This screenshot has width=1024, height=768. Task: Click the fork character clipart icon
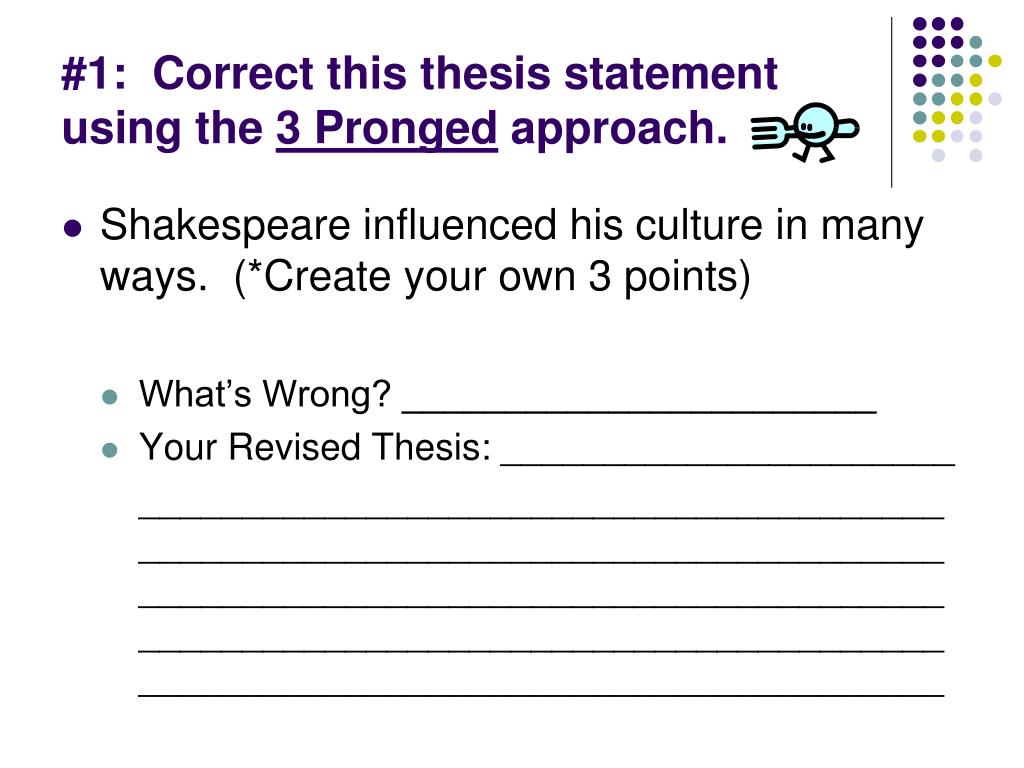tap(805, 133)
